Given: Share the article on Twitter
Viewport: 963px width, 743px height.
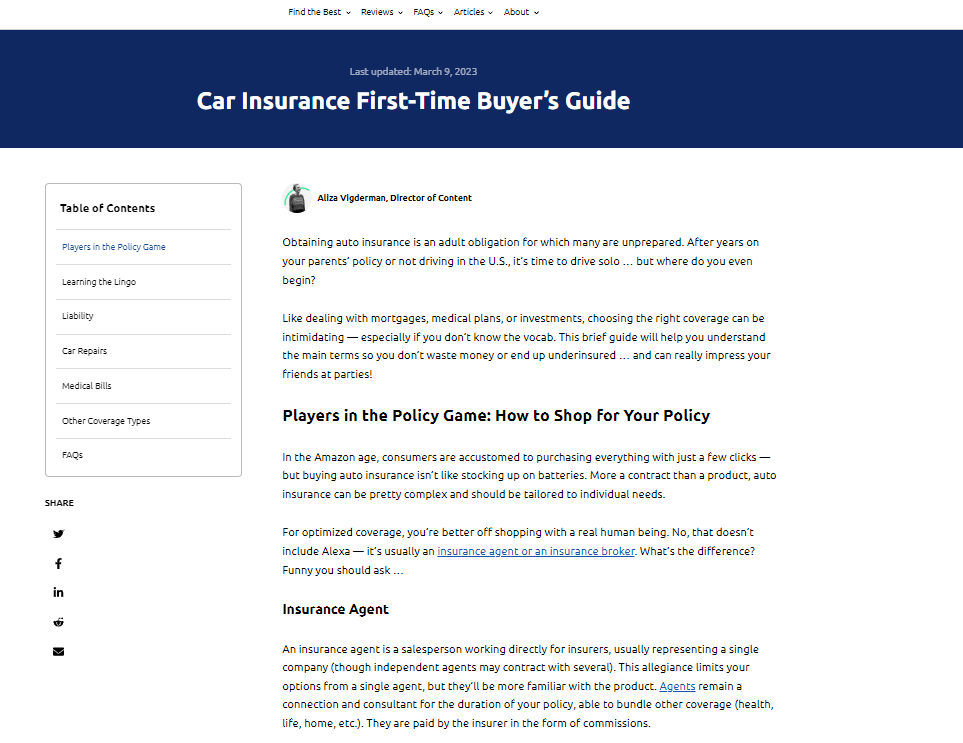Looking at the screenshot, I should click(x=58, y=534).
